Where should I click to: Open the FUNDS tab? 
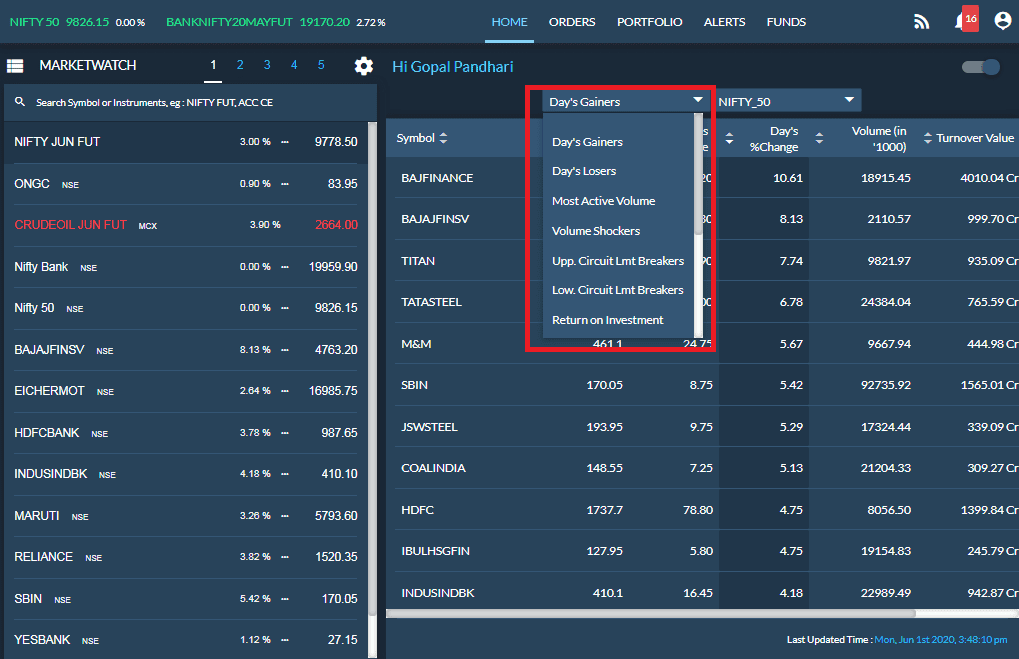(x=786, y=22)
